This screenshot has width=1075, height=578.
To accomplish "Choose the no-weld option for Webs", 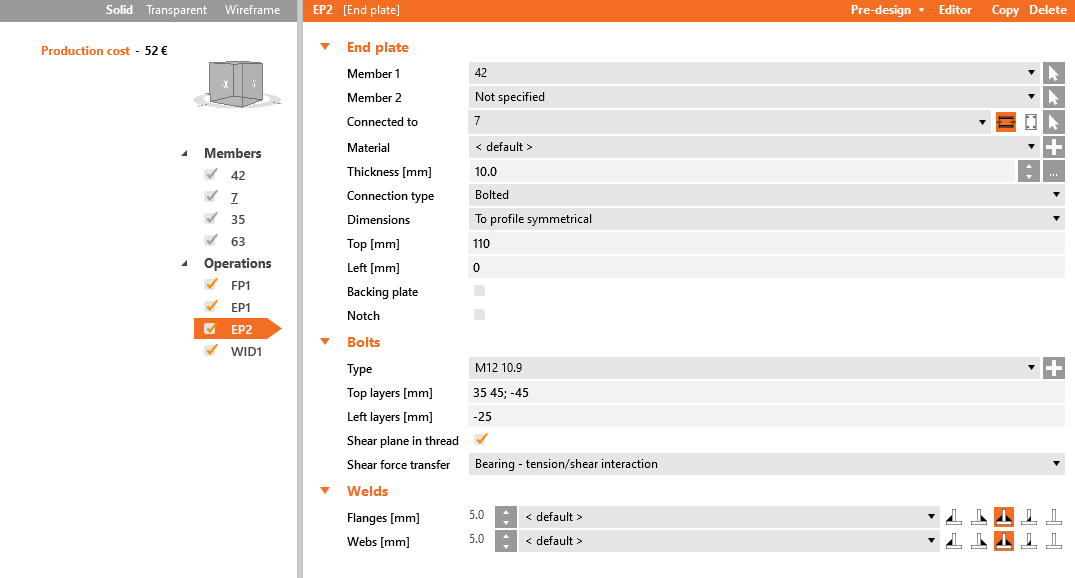I will click(x=1054, y=541).
